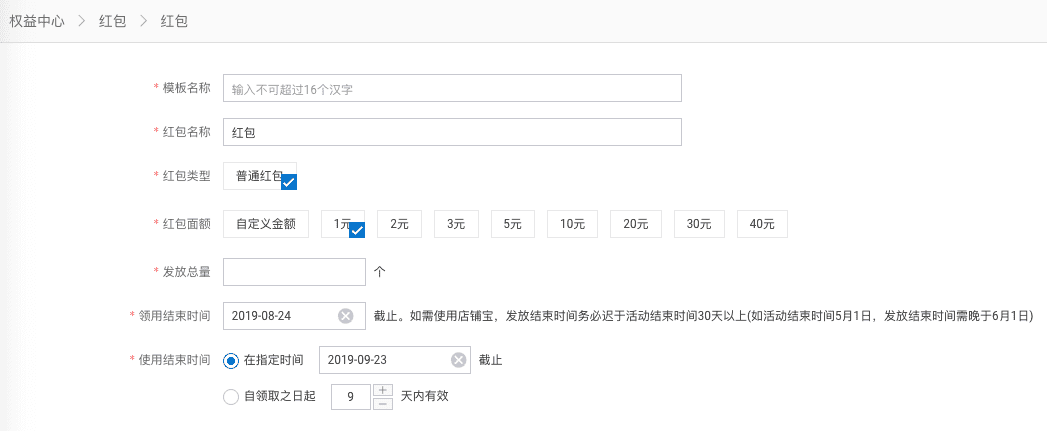Click the 天内有效 text
Viewport: 1047px width, 431px height.
[x=425, y=396]
